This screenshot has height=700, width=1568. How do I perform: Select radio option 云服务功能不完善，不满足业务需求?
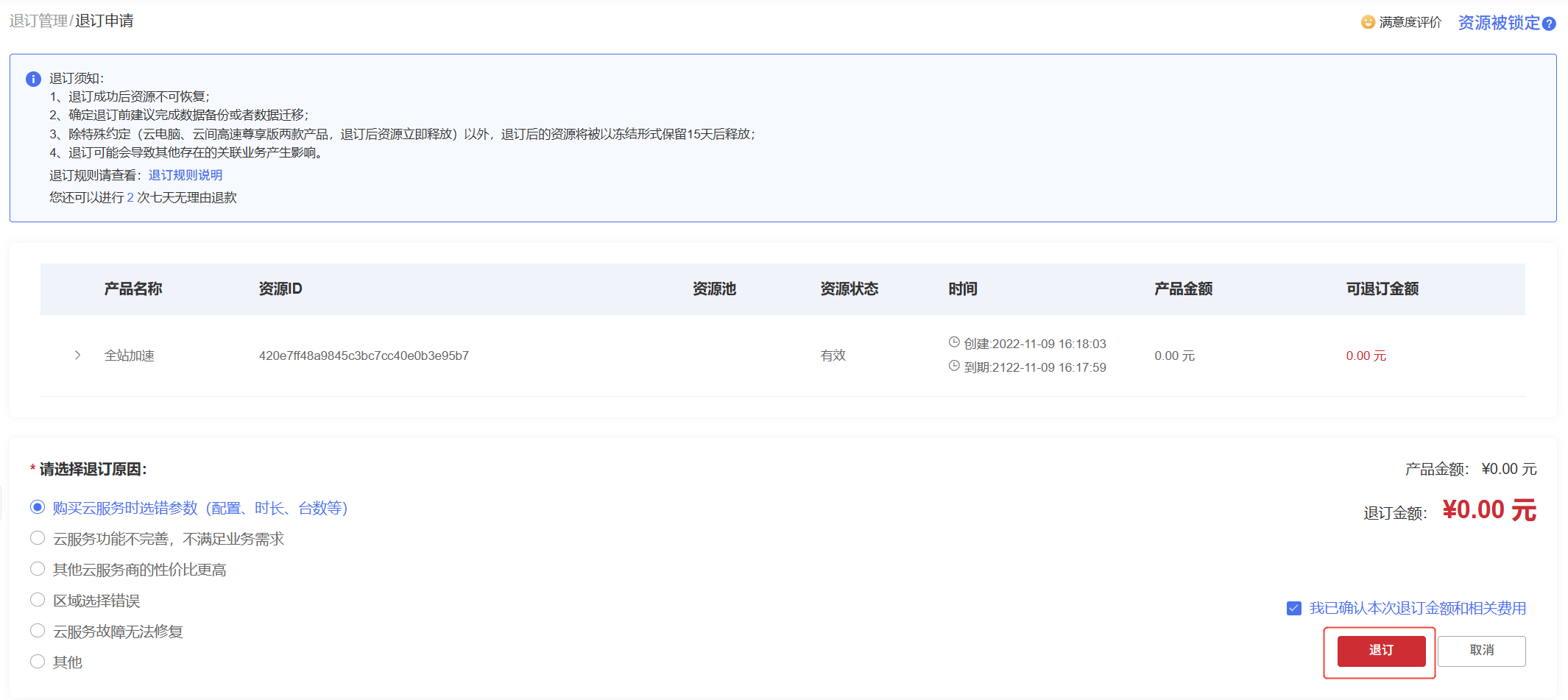[x=38, y=538]
